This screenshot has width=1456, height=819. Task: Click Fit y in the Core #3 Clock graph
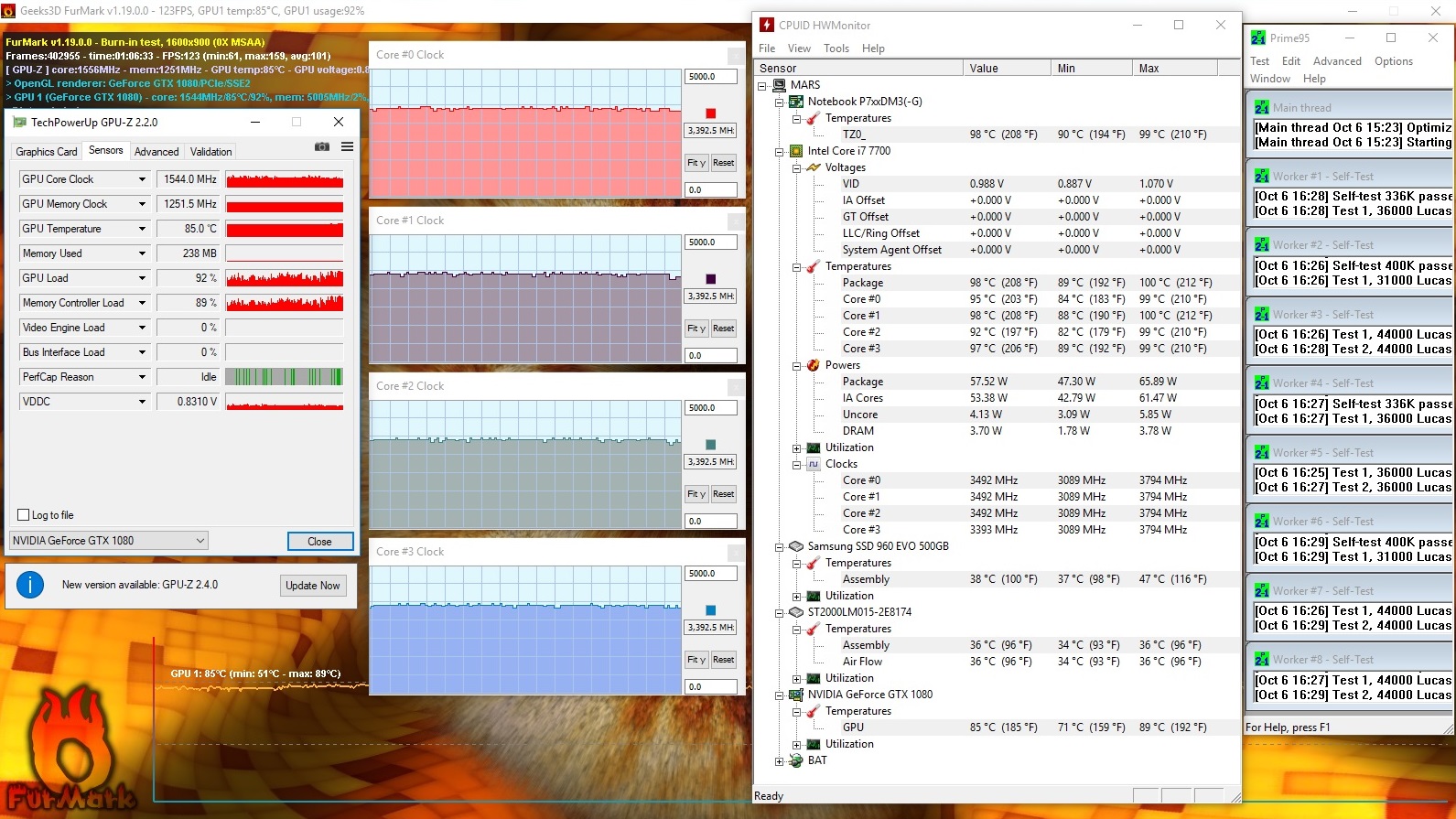(x=696, y=660)
